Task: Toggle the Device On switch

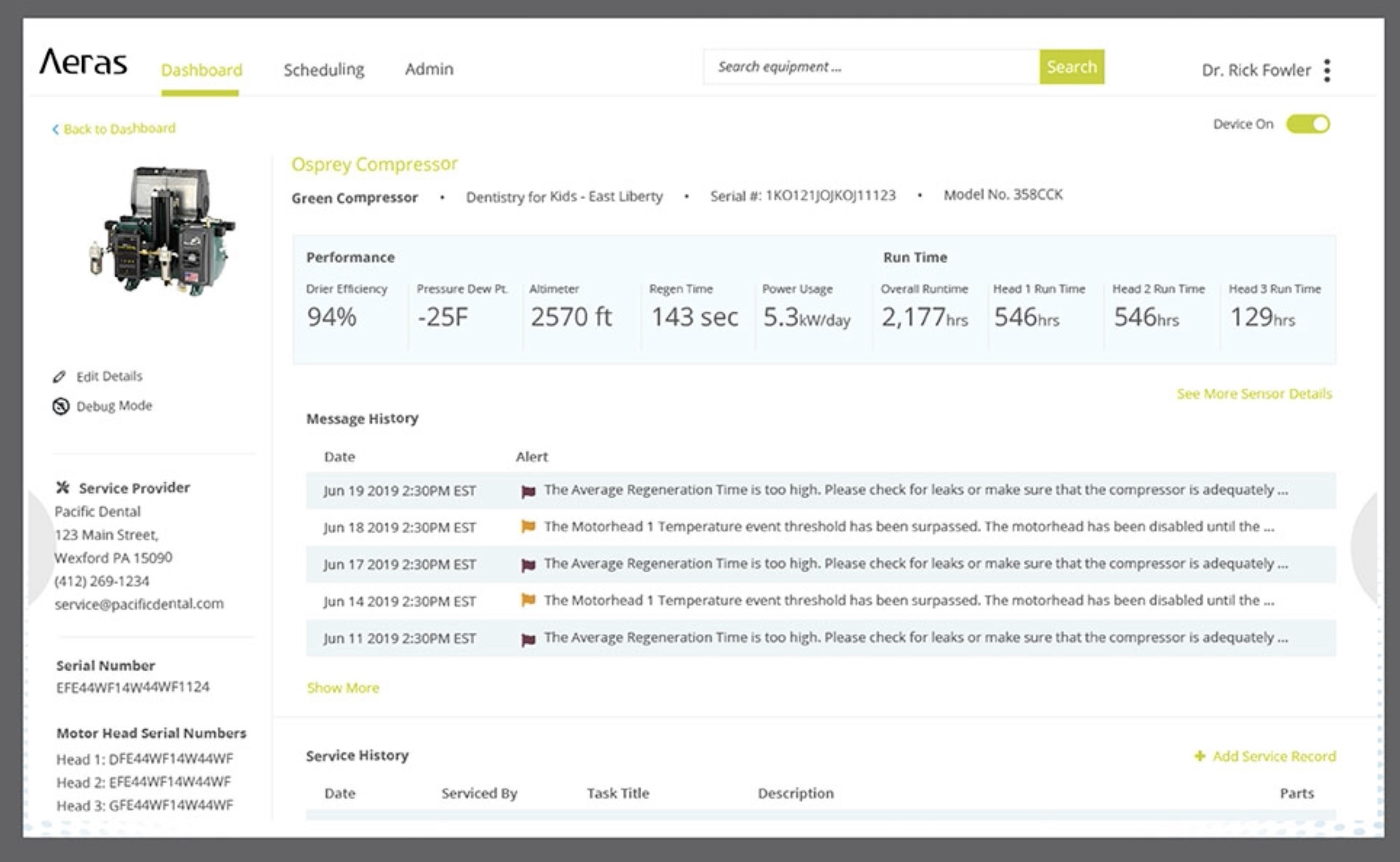Action: [x=1308, y=124]
